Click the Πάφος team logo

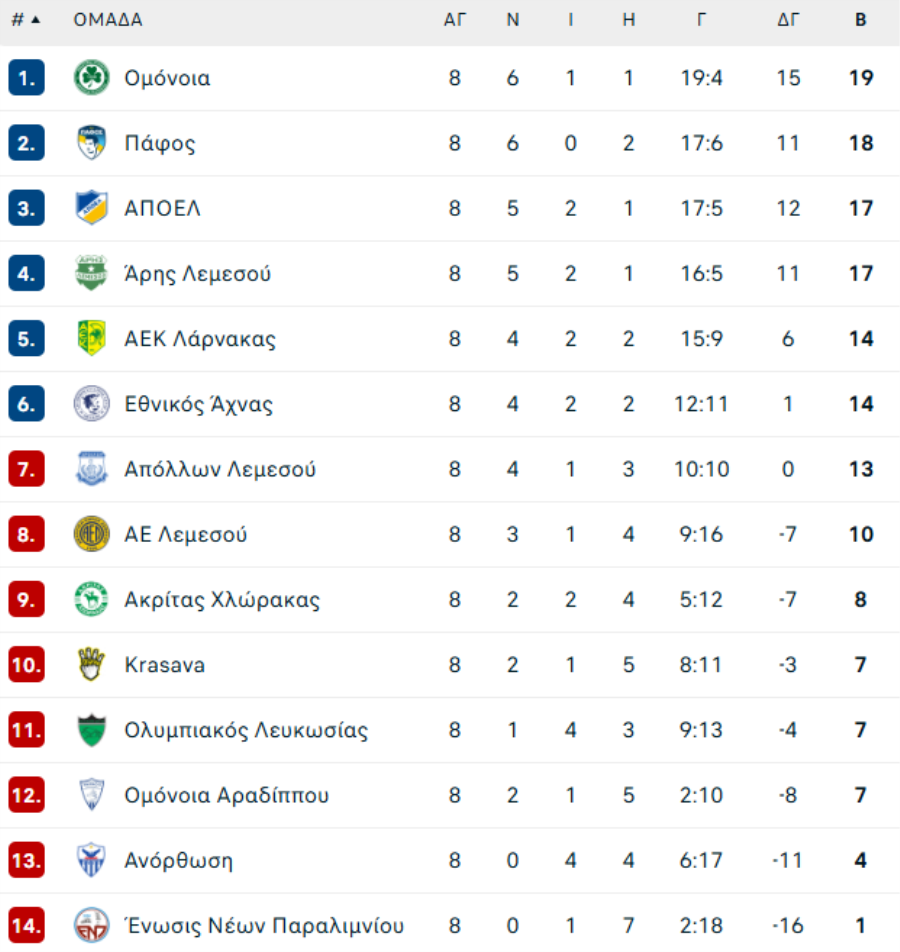tap(92, 143)
